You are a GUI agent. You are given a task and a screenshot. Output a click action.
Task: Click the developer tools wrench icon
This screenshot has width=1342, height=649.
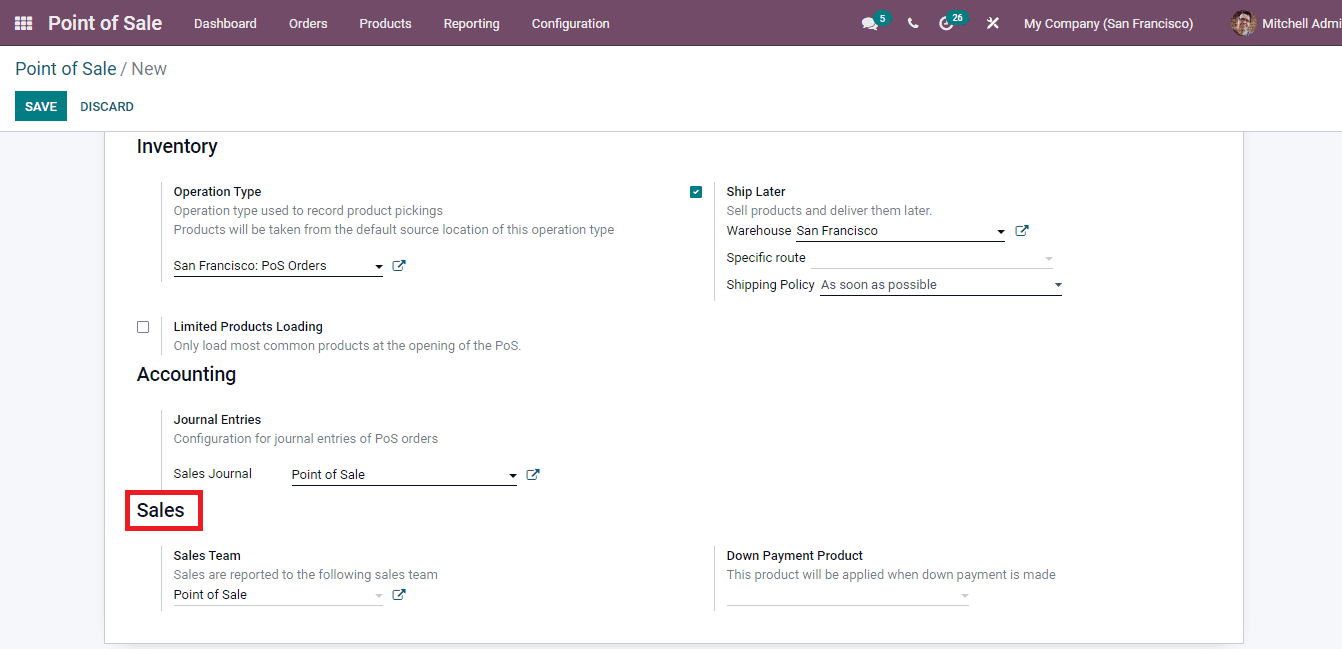(x=992, y=23)
